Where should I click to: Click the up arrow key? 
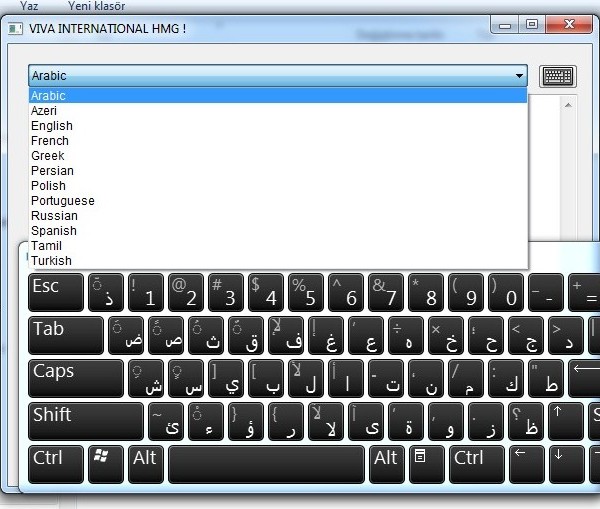pos(566,421)
